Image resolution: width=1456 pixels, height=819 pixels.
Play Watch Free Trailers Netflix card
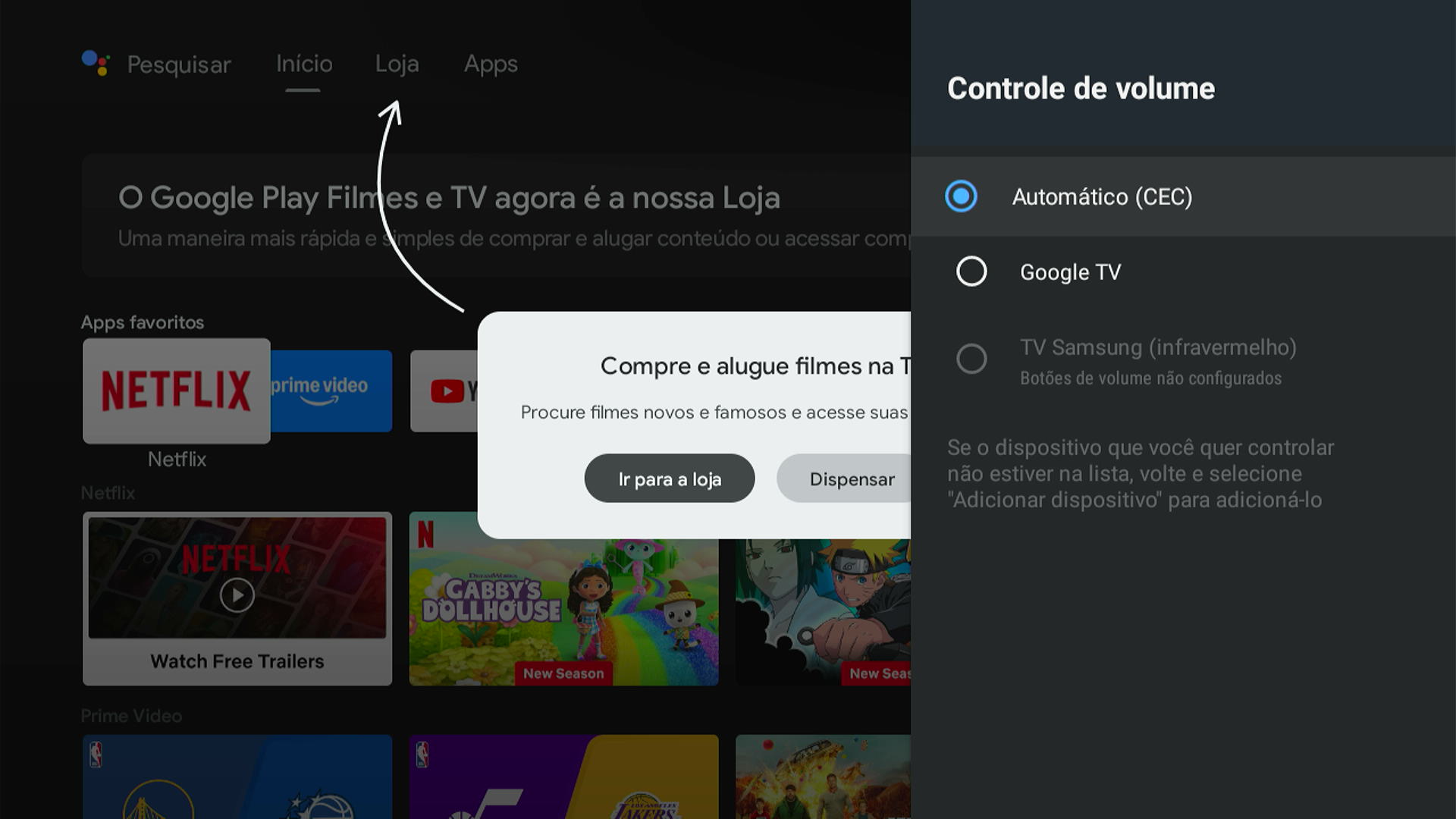(x=237, y=598)
